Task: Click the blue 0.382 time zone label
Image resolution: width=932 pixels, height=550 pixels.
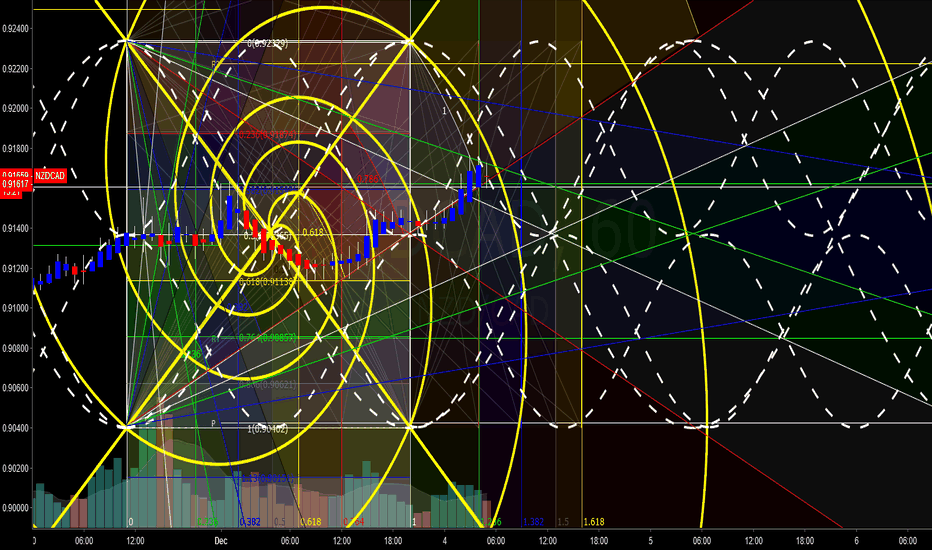Action: tap(250, 522)
